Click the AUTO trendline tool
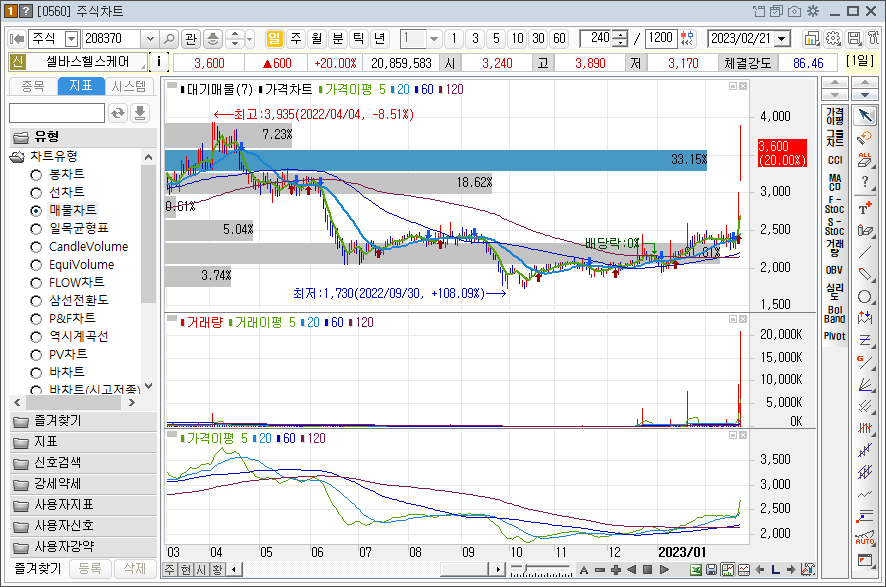Viewport: 886px width, 587px height. (865, 537)
